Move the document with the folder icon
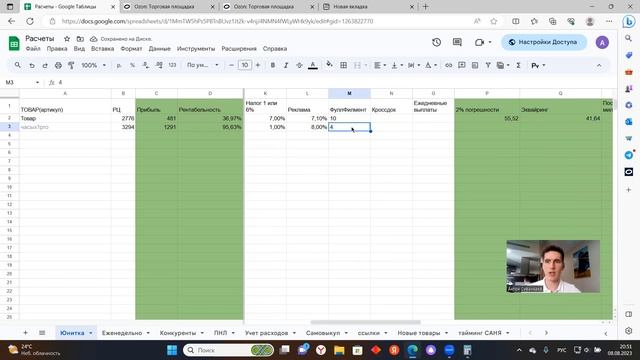This screenshot has width=640, height=360. pyautogui.click(x=80, y=39)
